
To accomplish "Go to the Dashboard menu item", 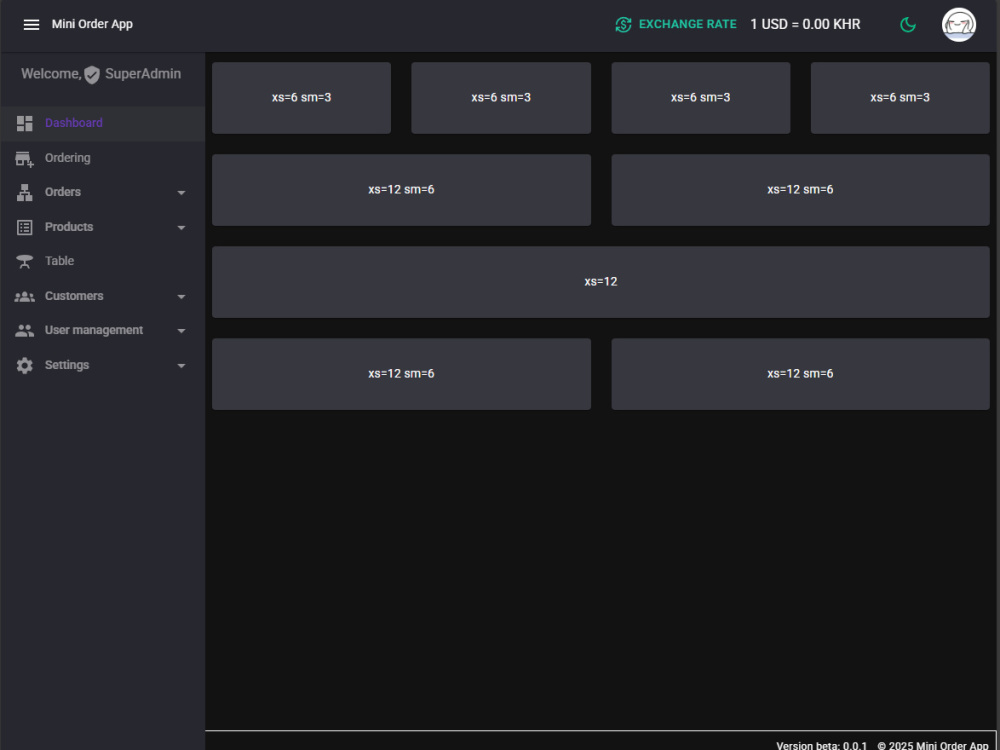I will pos(103,123).
